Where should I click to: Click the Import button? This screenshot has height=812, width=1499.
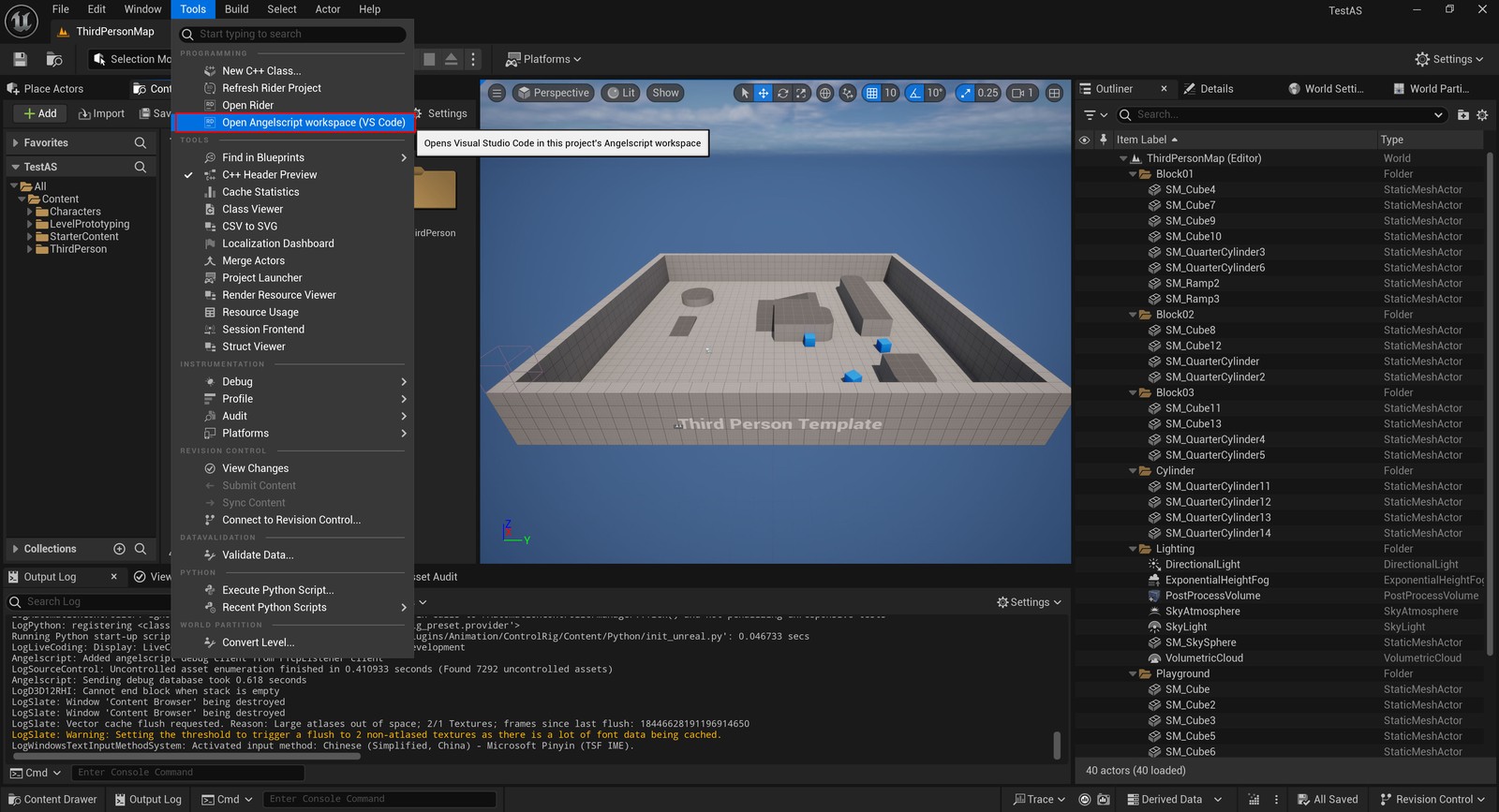point(101,113)
